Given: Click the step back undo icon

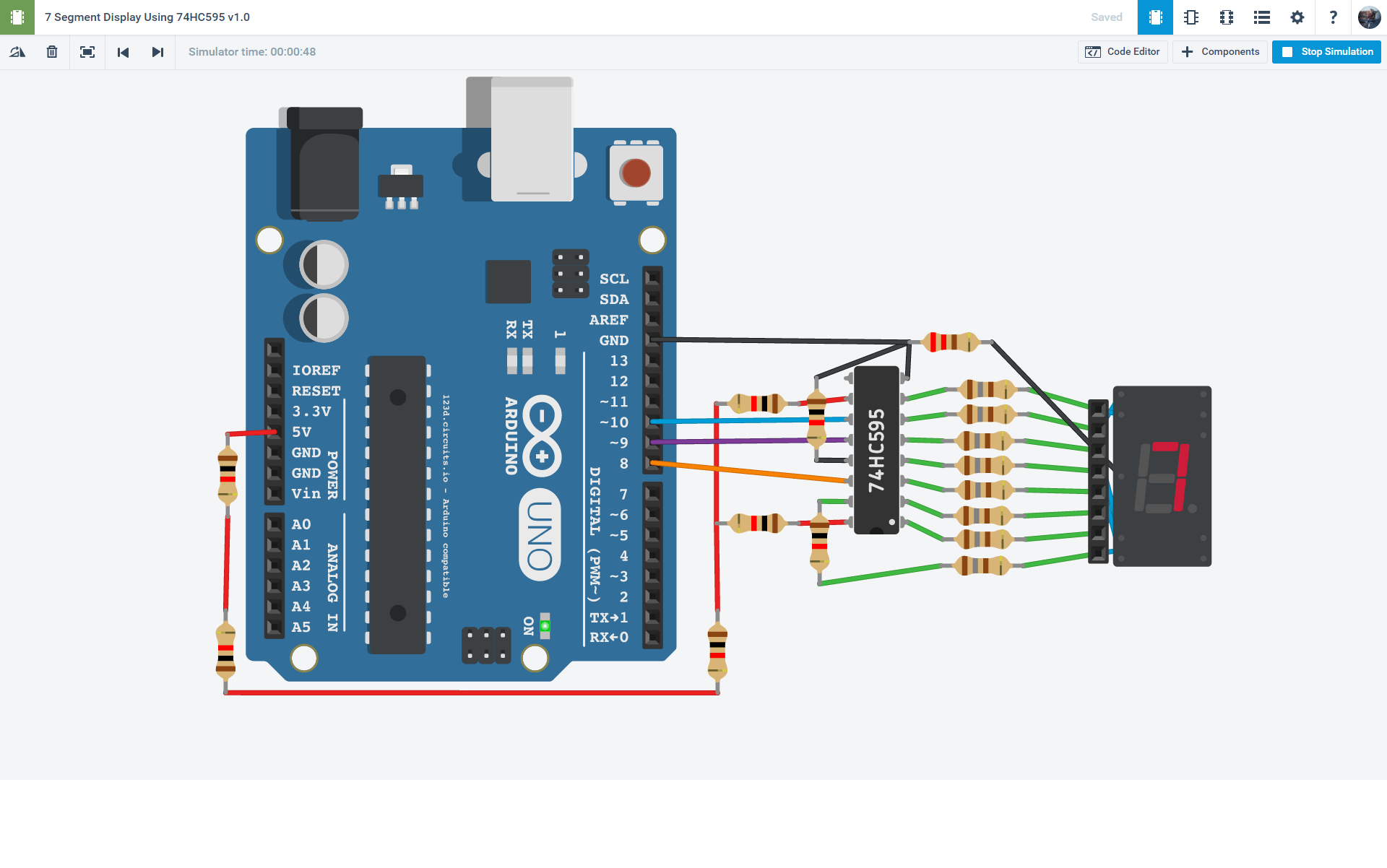Looking at the screenshot, I should click(x=123, y=52).
